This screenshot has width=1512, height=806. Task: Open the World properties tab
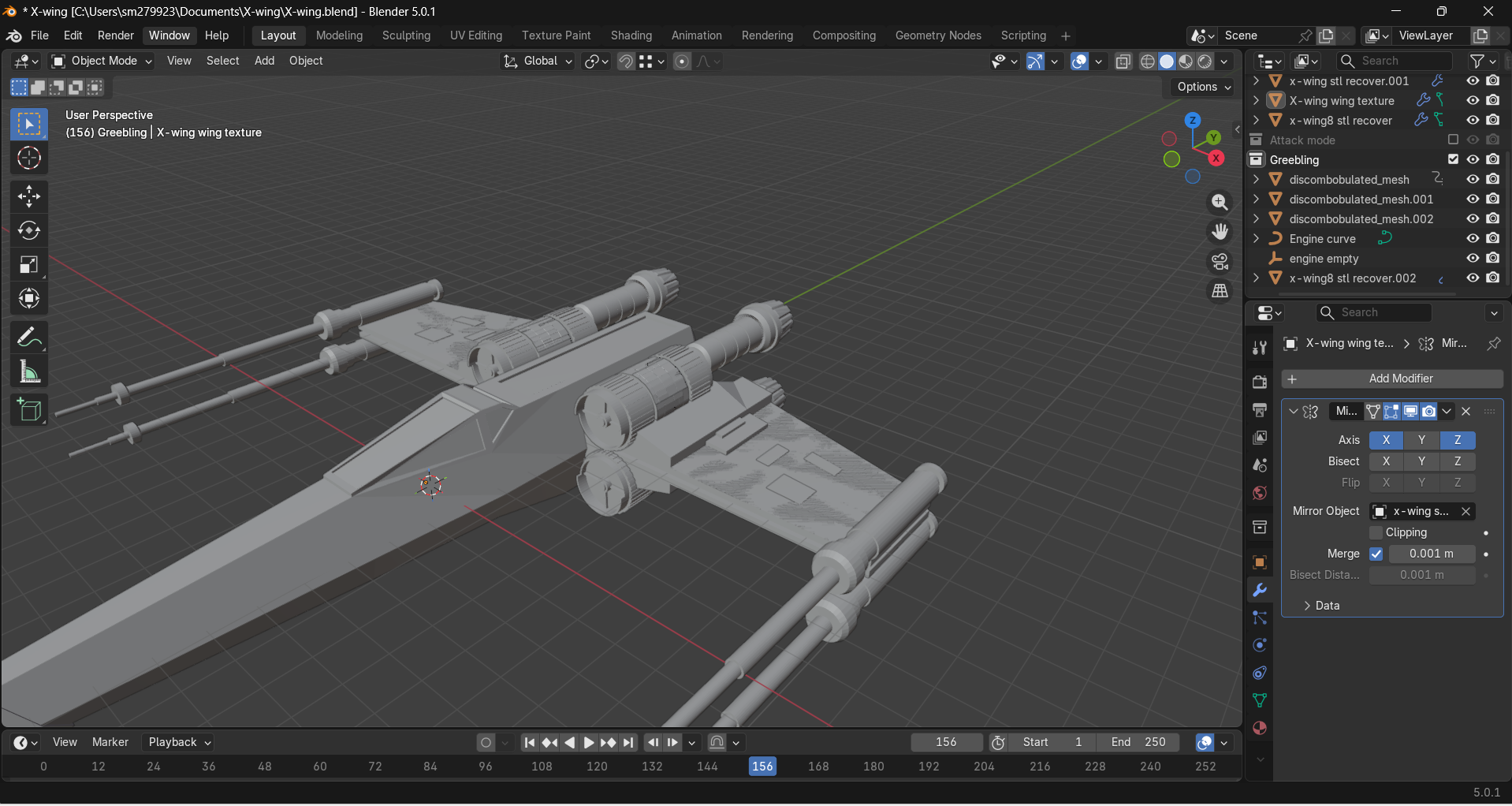coord(1260,493)
